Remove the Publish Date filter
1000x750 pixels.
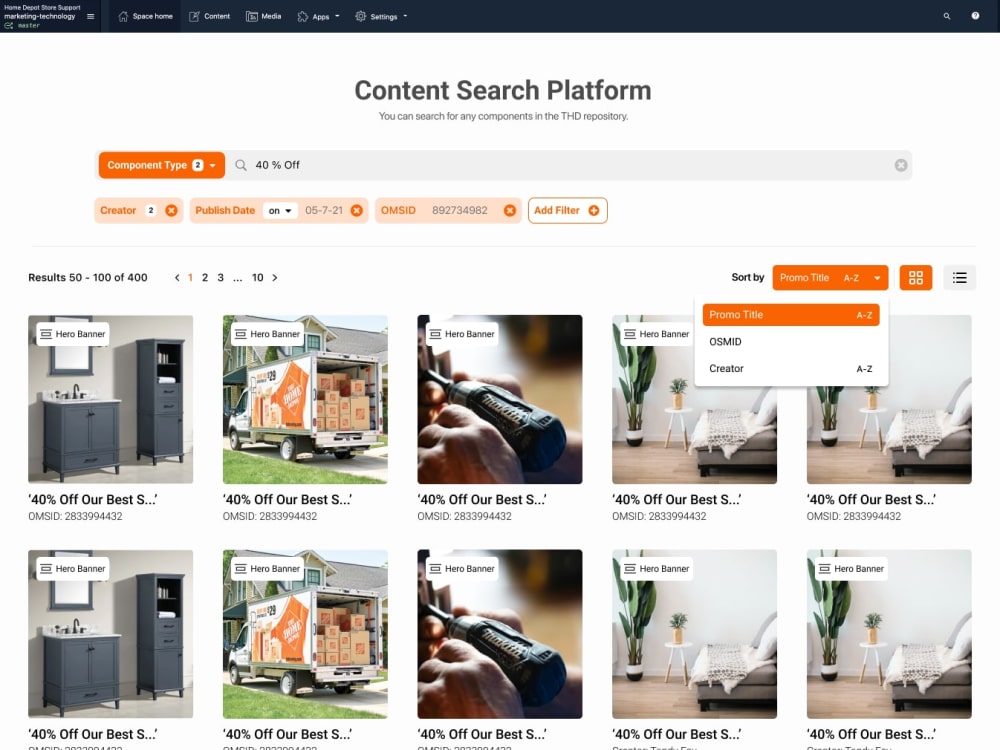tap(357, 210)
